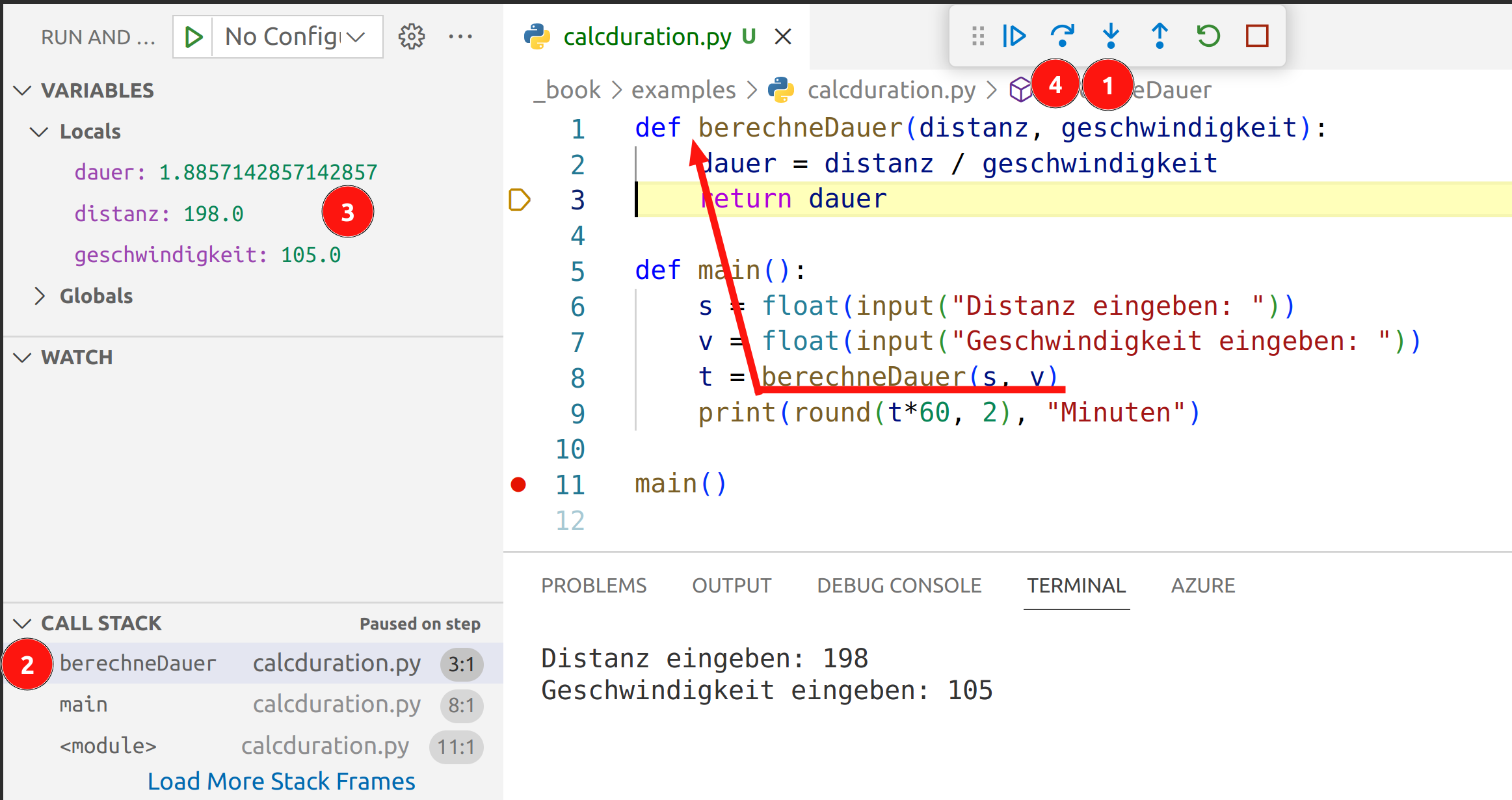Screen dimensions: 1512x800
Task: Click the Step Out debug button
Action: tap(1160, 36)
